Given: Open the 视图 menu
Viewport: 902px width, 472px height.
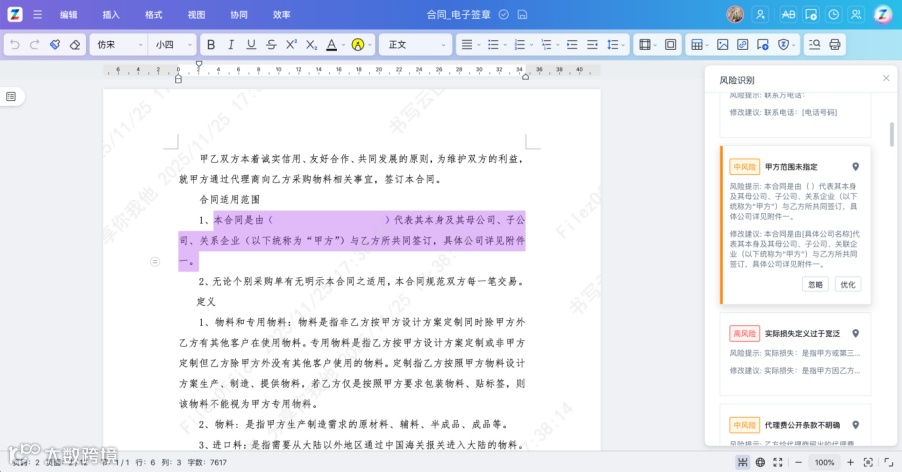Looking at the screenshot, I should click(196, 15).
